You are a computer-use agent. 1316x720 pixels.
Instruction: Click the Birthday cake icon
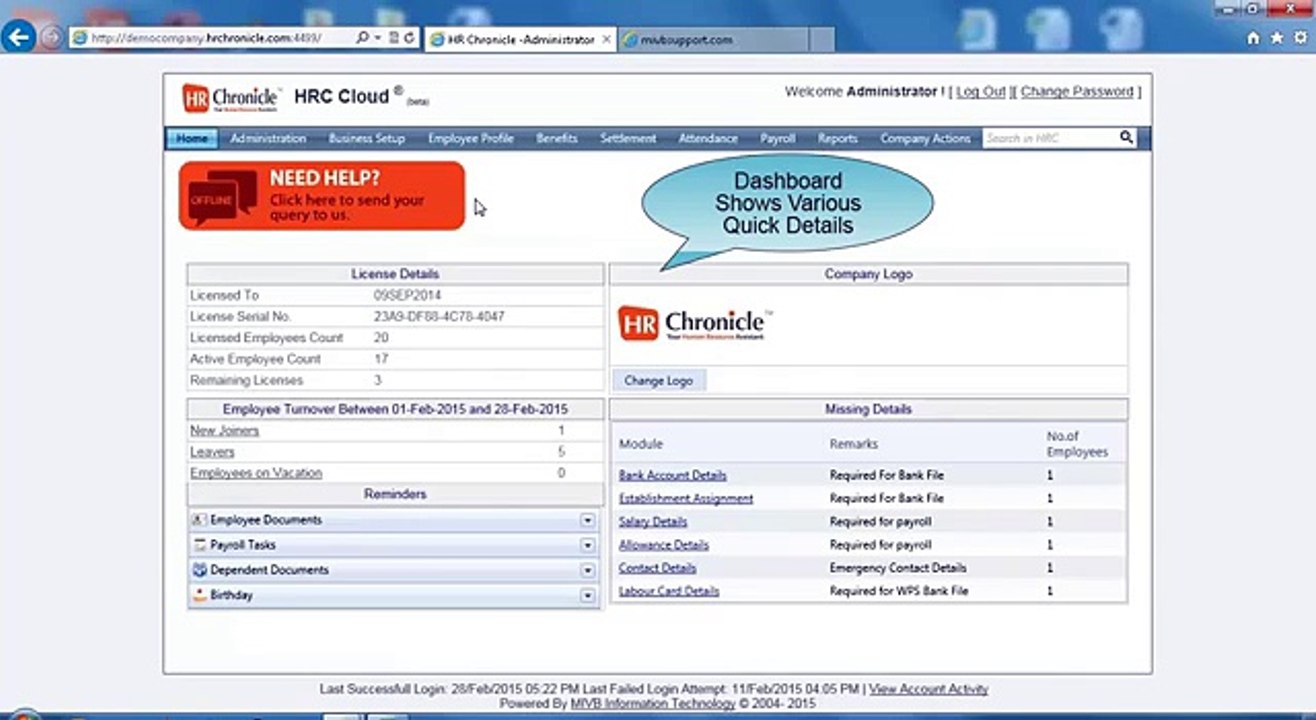tap(199, 595)
